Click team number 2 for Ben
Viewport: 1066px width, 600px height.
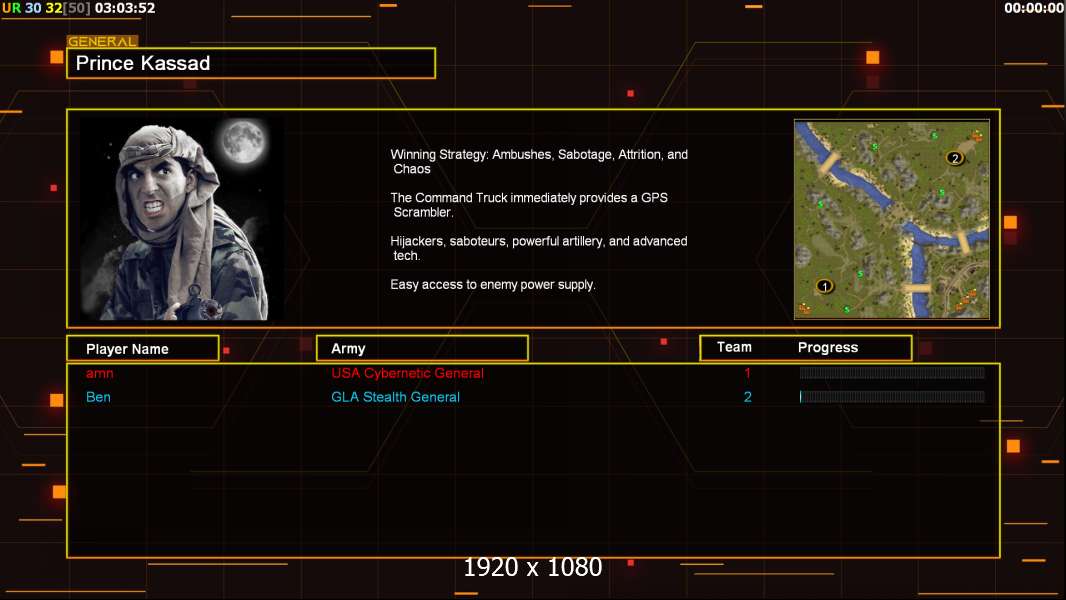(x=747, y=397)
